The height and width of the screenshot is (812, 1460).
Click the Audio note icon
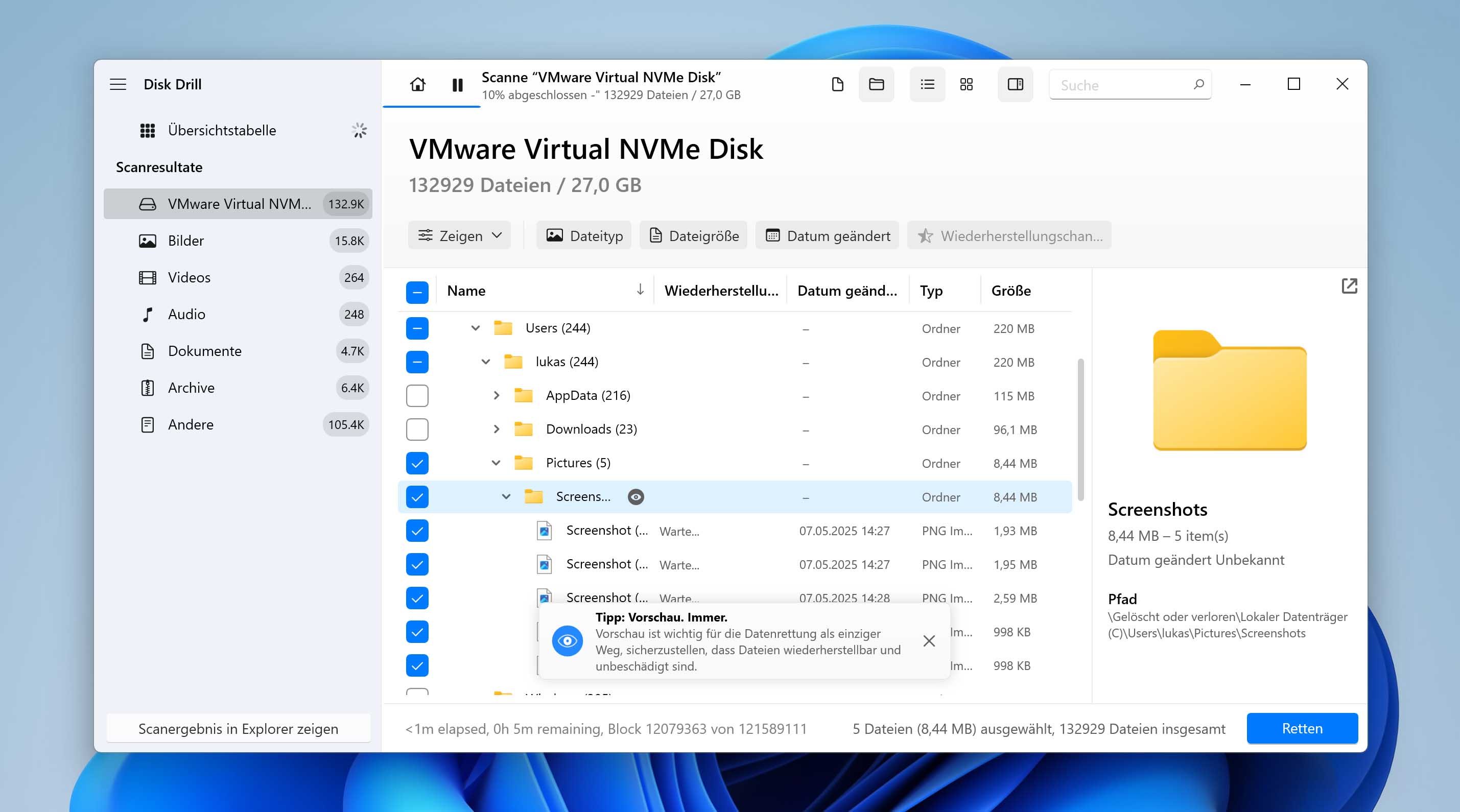147,315
